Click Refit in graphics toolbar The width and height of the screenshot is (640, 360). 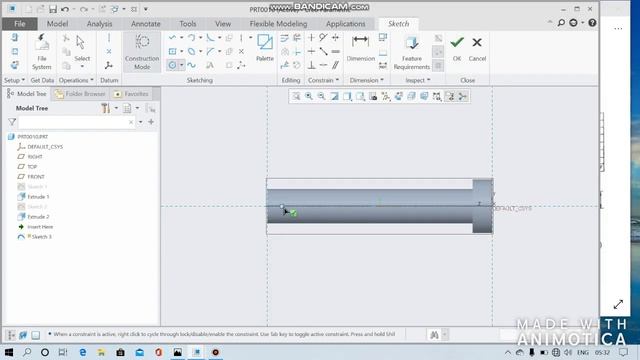click(x=296, y=96)
